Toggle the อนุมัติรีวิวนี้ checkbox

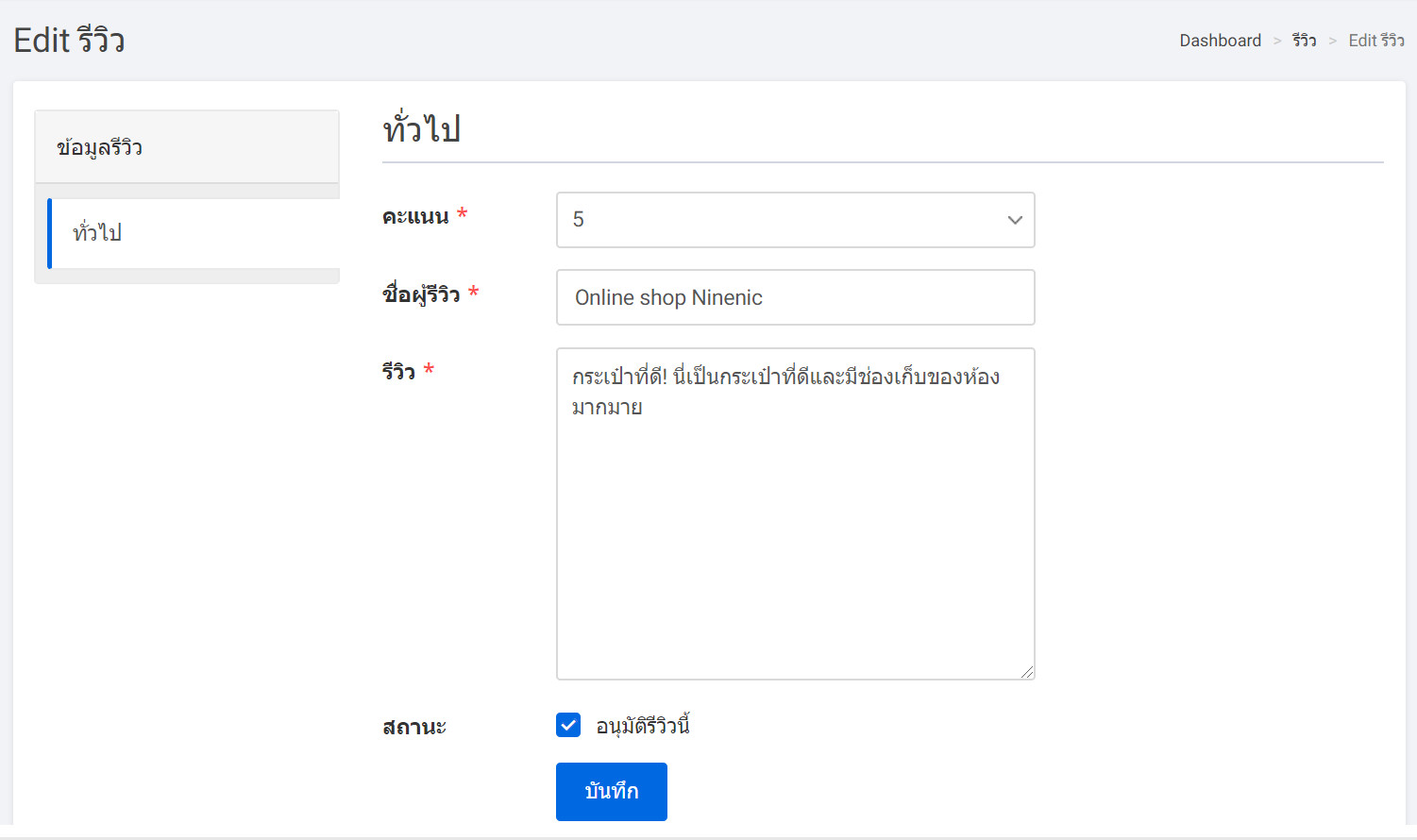[x=568, y=725]
